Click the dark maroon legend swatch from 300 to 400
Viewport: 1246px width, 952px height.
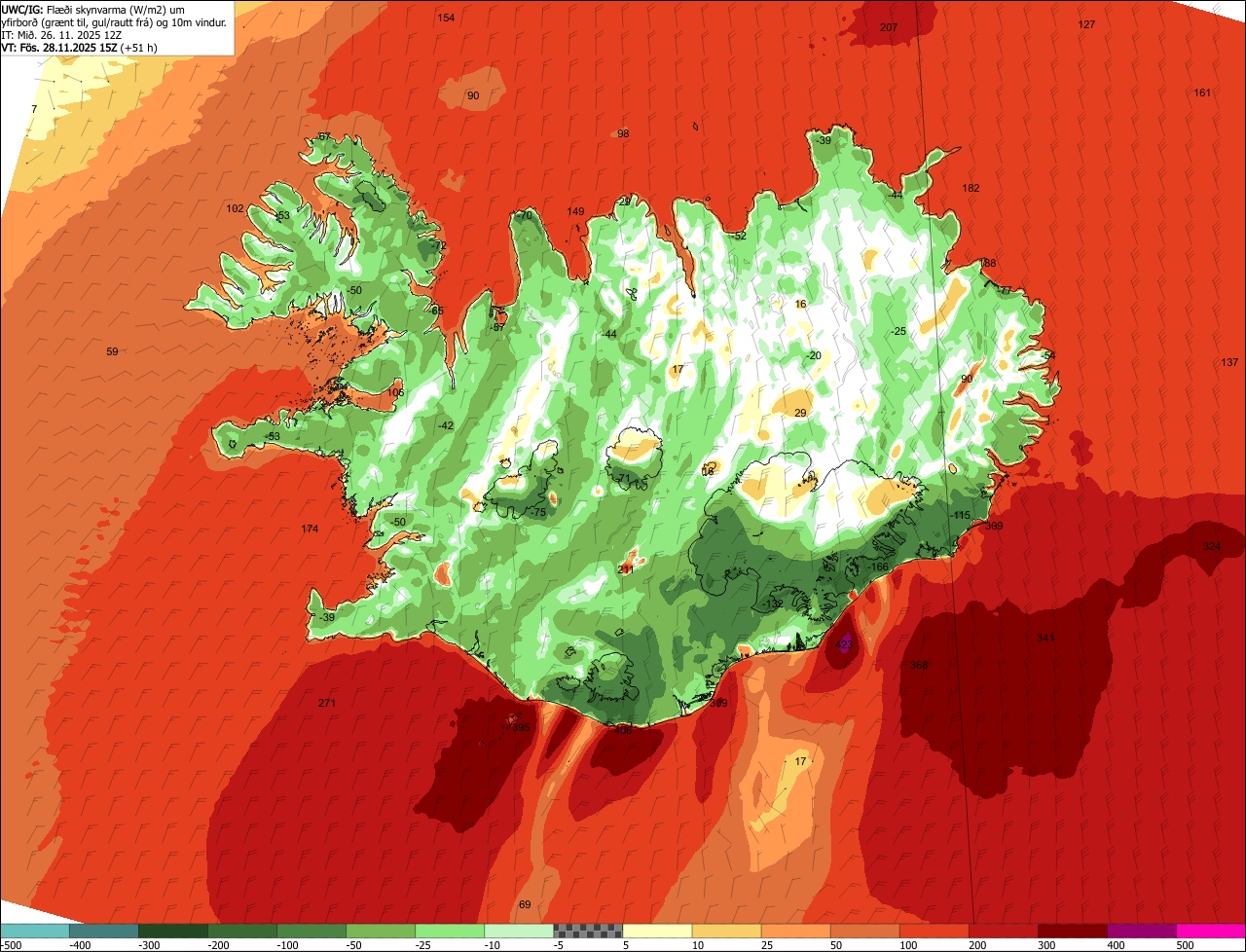click(x=1072, y=931)
